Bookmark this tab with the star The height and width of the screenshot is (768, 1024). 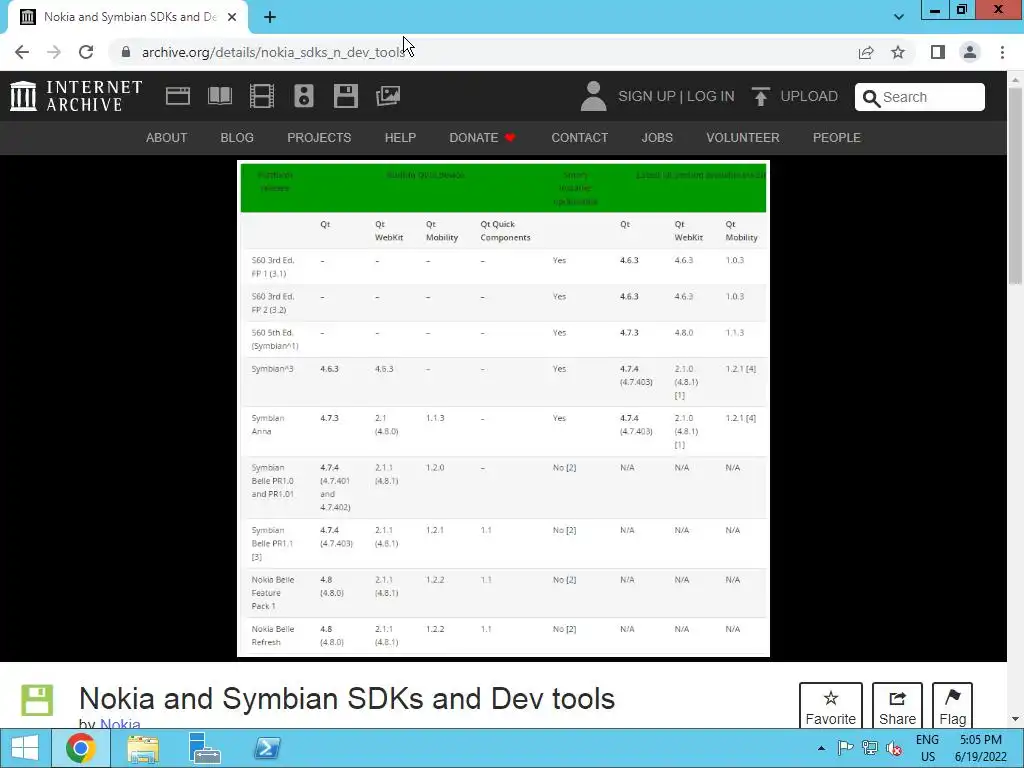[x=898, y=52]
